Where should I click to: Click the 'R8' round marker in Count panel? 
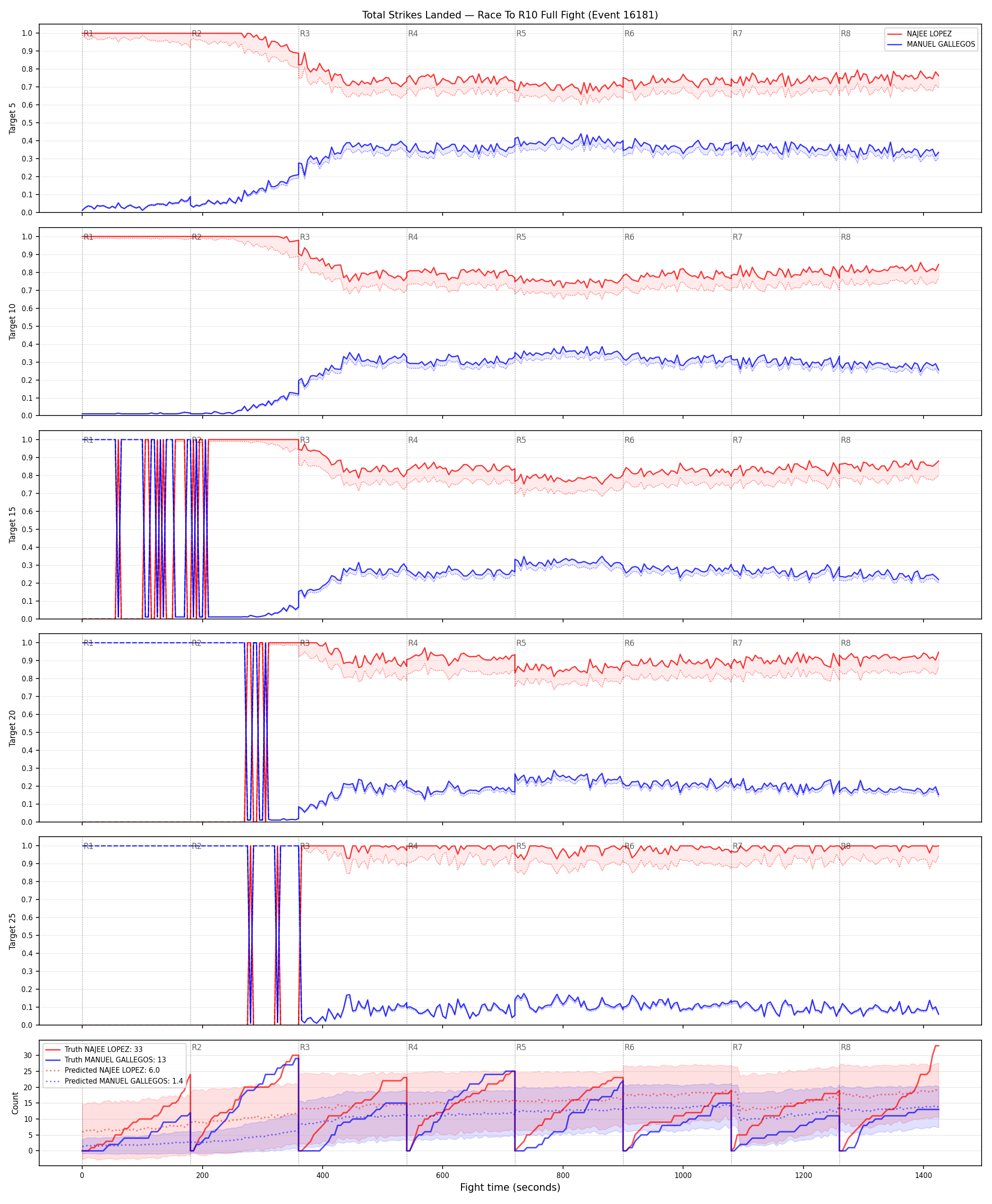(x=846, y=1047)
